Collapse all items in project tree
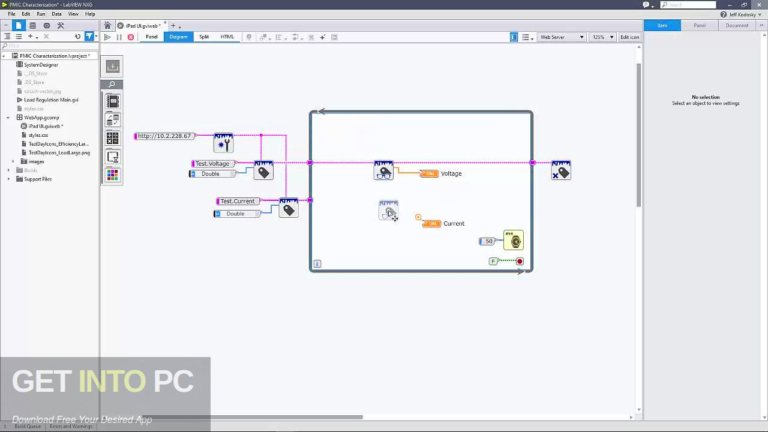 tap(7, 36)
